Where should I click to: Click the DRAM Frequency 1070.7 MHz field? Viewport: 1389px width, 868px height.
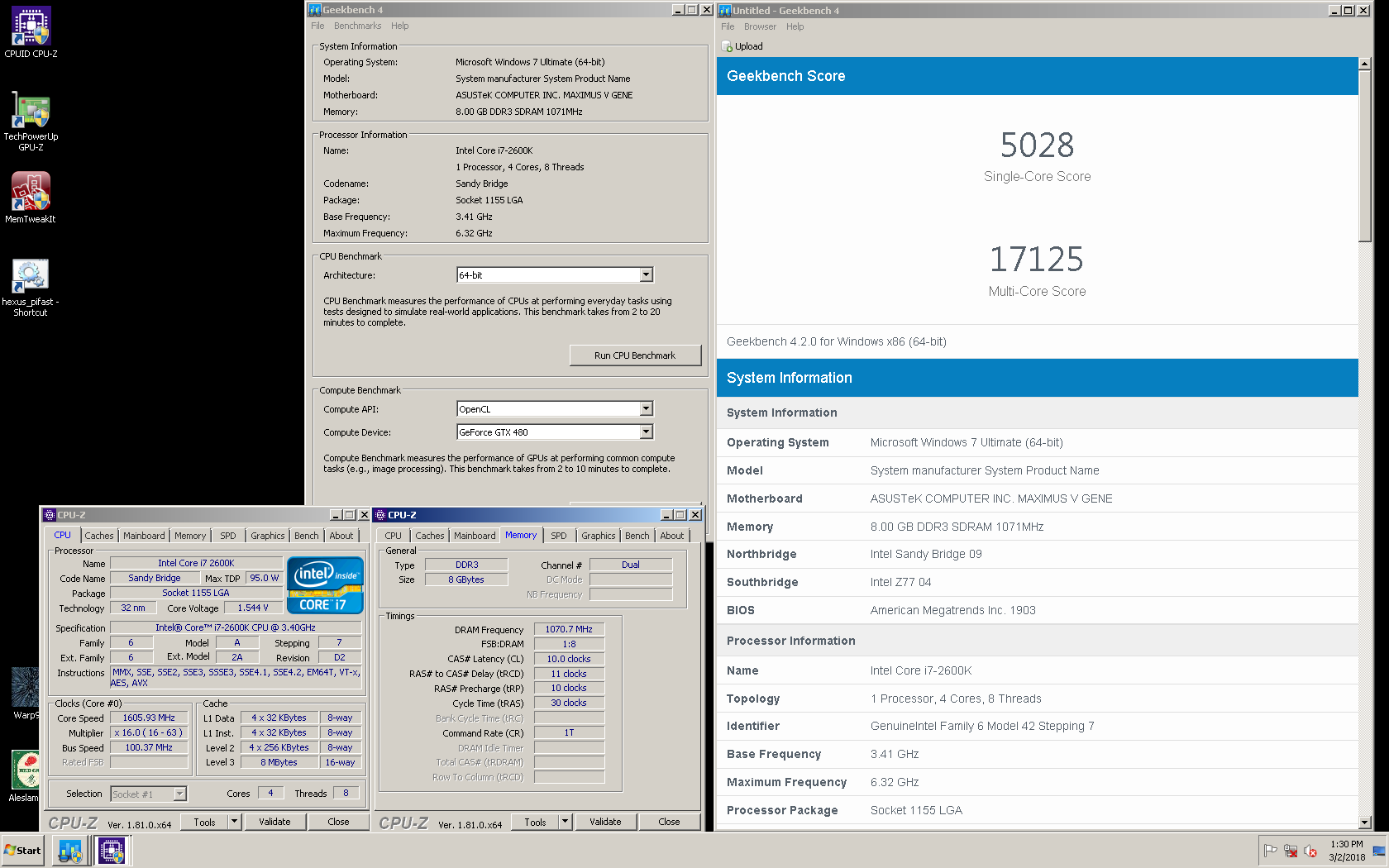[x=569, y=629]
